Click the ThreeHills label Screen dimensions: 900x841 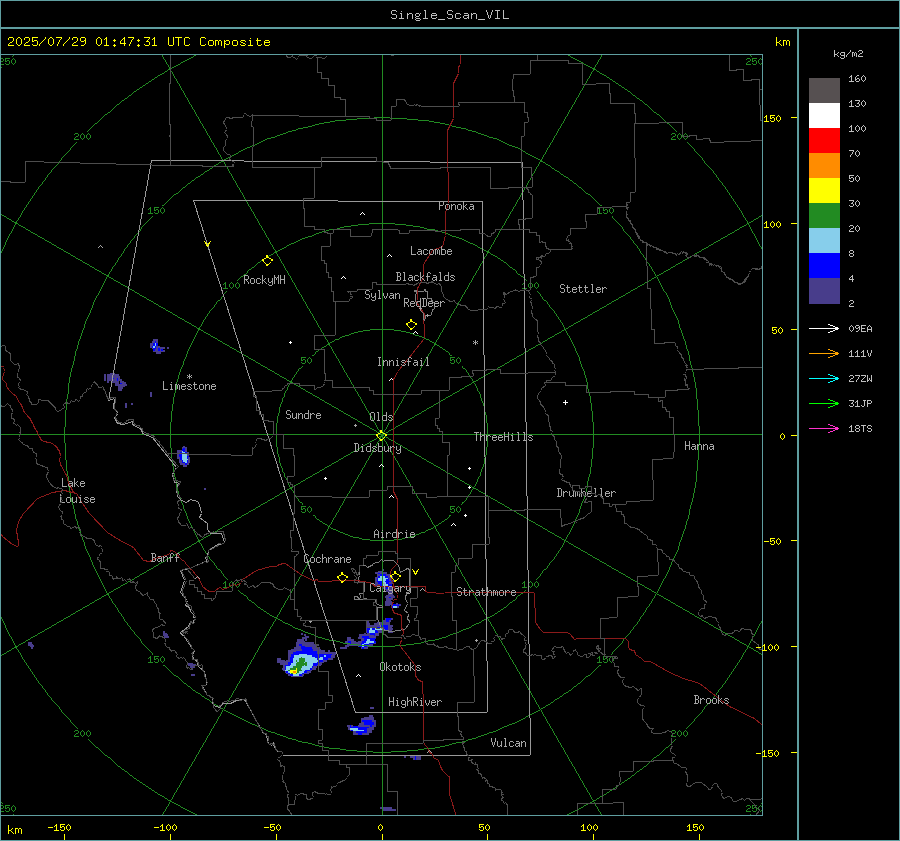[x=503, y=437]
